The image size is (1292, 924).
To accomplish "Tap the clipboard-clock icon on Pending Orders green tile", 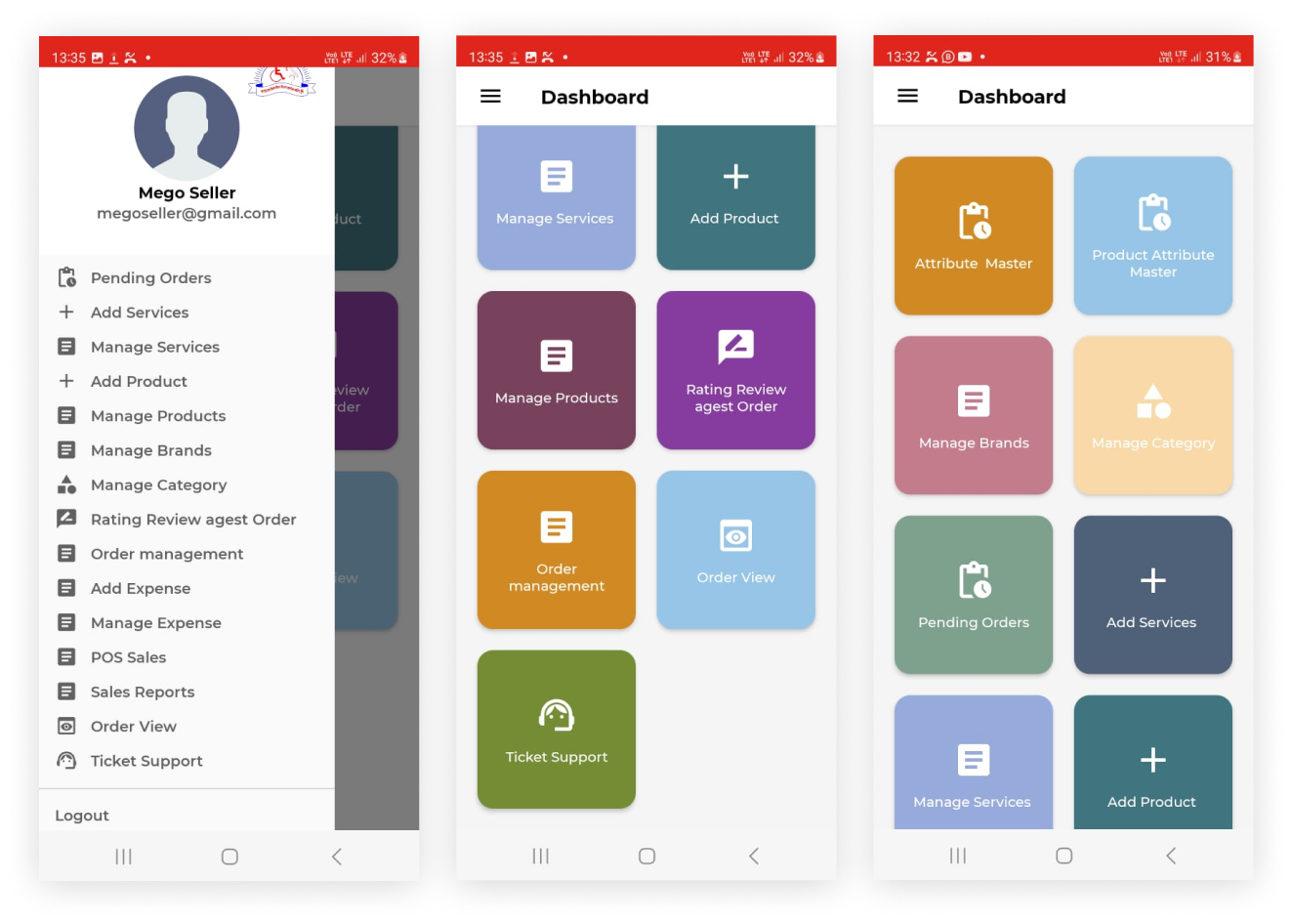I will [x=974, y=580].
